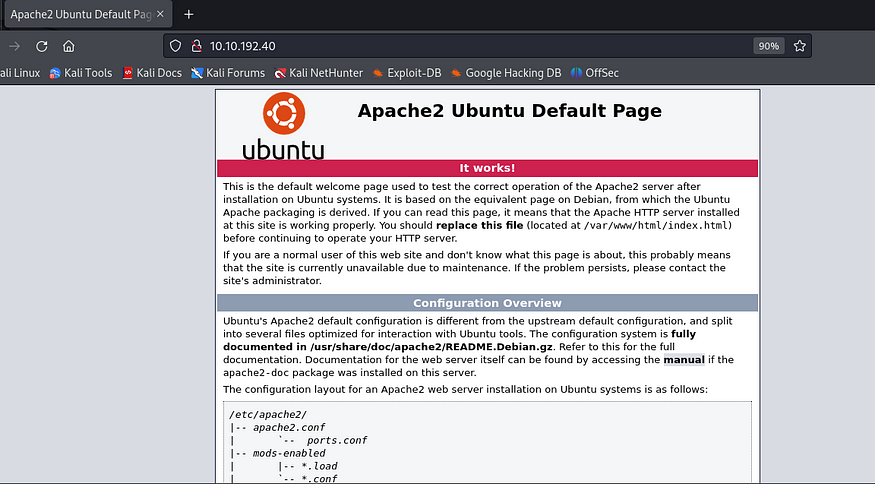Click the *.load entry in layout tree

click(319, 466)
